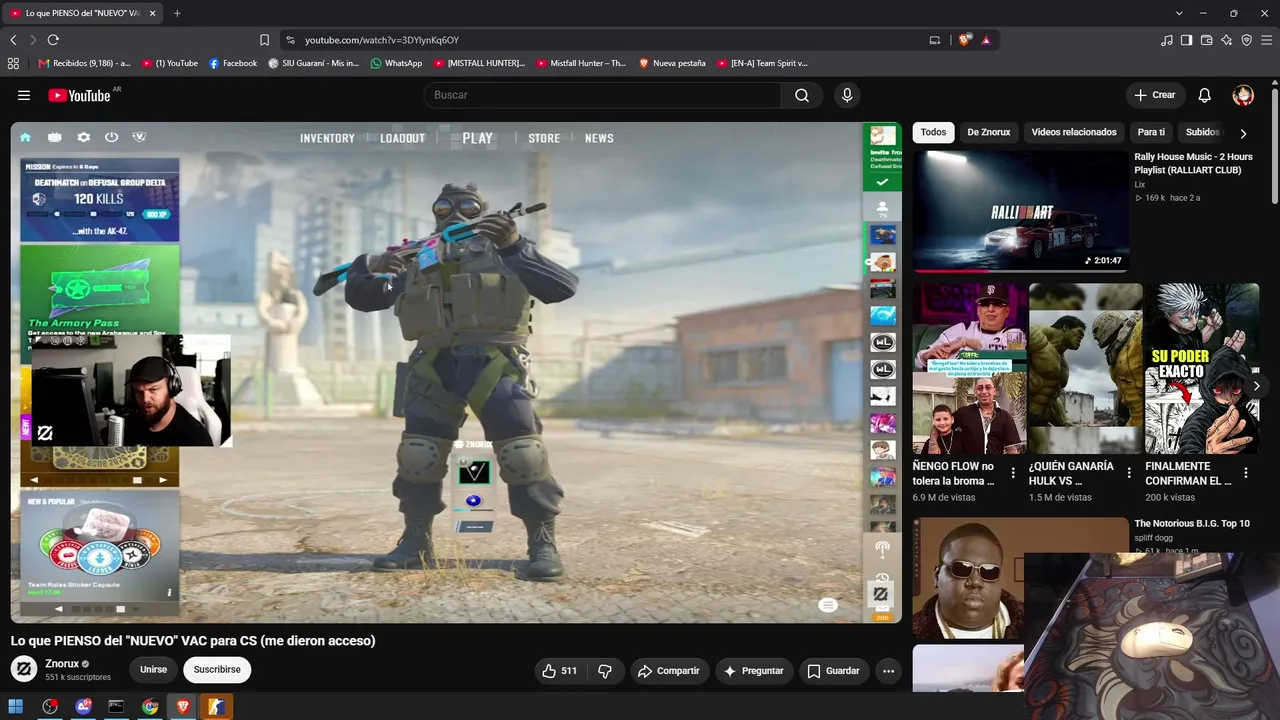Open Windows Start menu
Image resolution: width=1280 pixels, height=720 pixels.
point(16,707)
